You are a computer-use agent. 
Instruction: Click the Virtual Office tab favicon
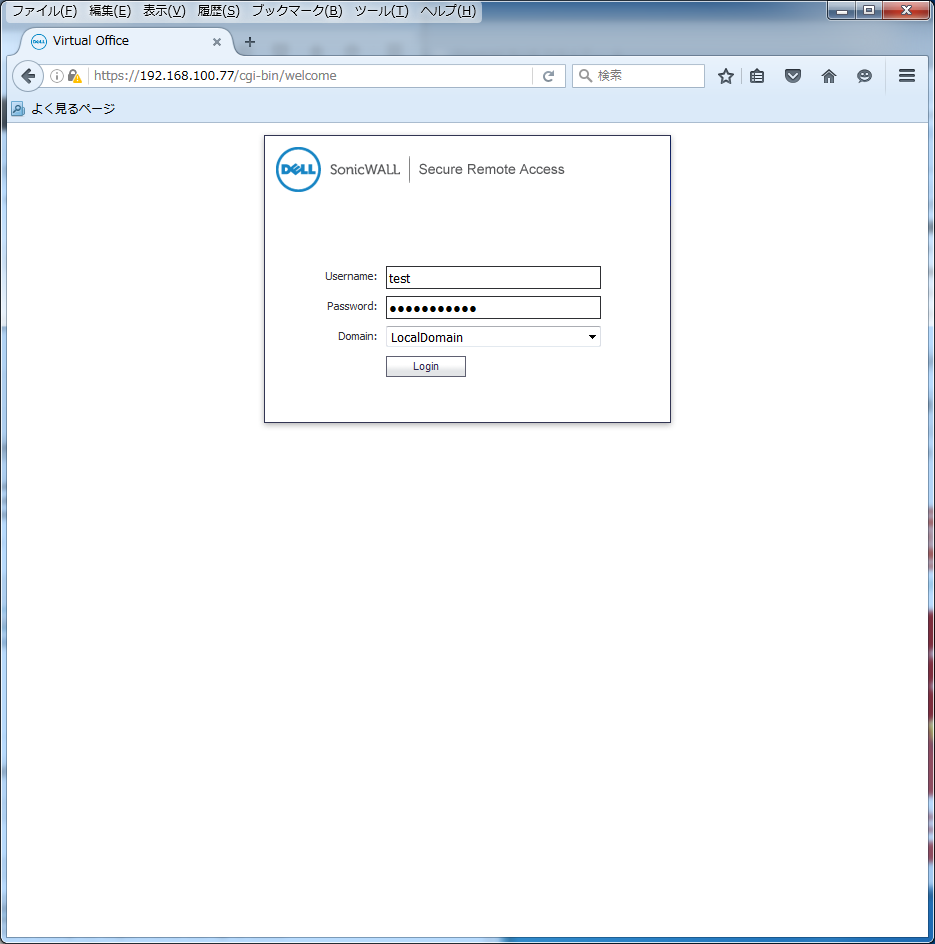(39, 41)
